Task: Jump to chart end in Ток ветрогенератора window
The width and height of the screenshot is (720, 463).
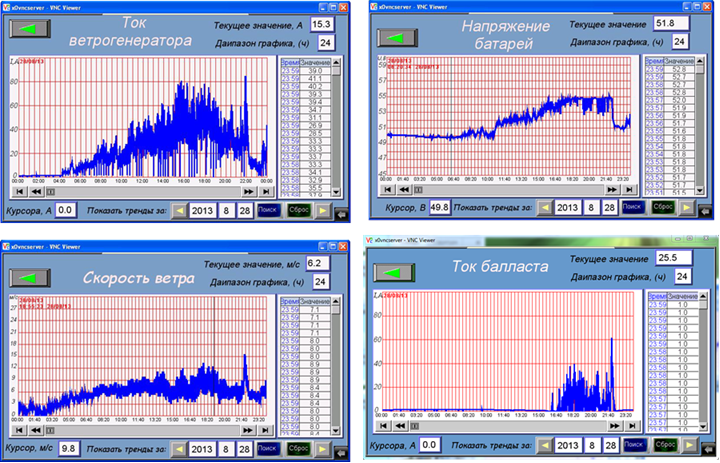Action: 266,192
